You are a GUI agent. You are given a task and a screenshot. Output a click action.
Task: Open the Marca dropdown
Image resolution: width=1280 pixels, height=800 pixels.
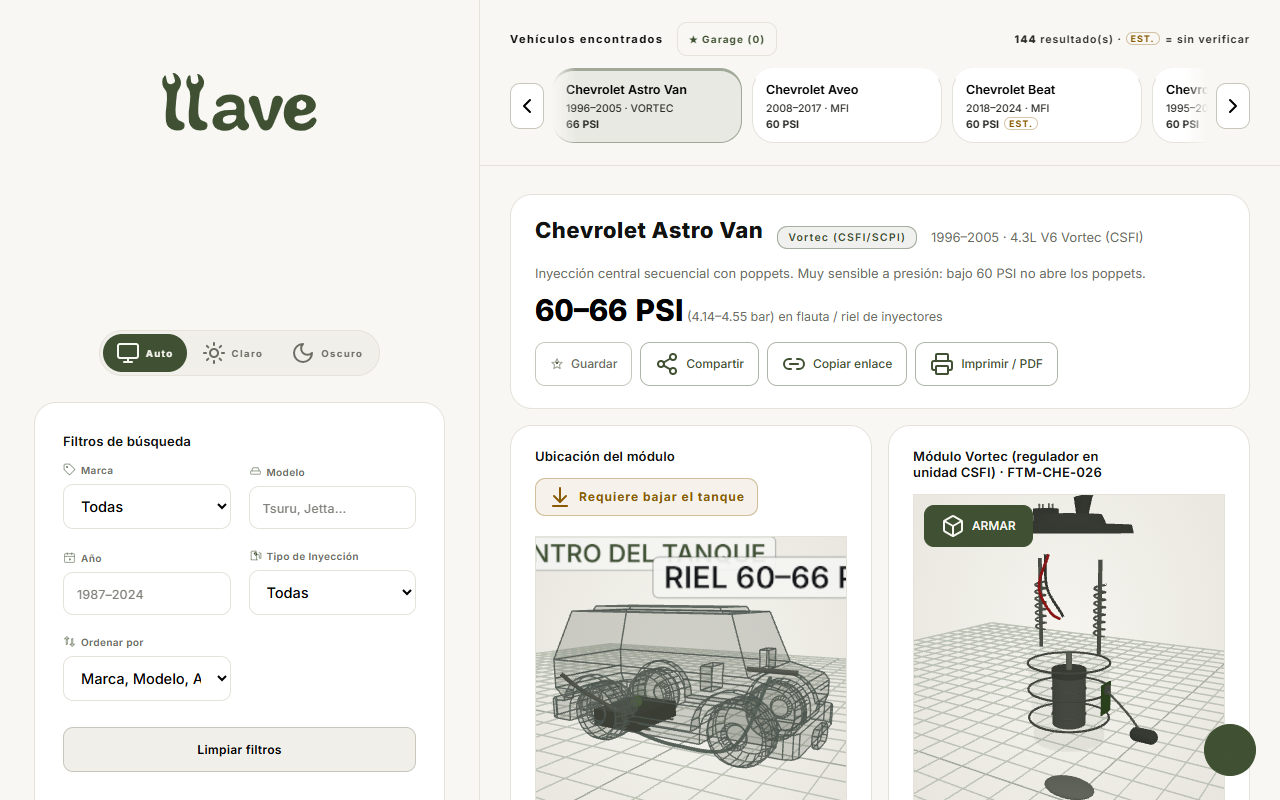(147, 507)
